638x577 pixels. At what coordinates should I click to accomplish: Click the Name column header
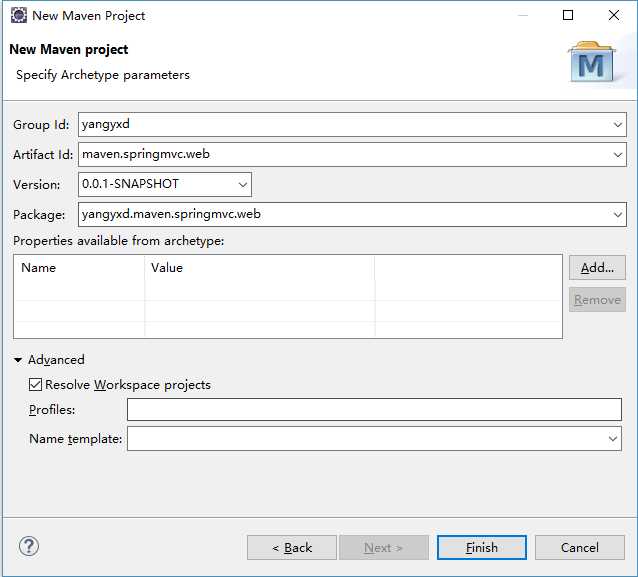click(79, 268)
